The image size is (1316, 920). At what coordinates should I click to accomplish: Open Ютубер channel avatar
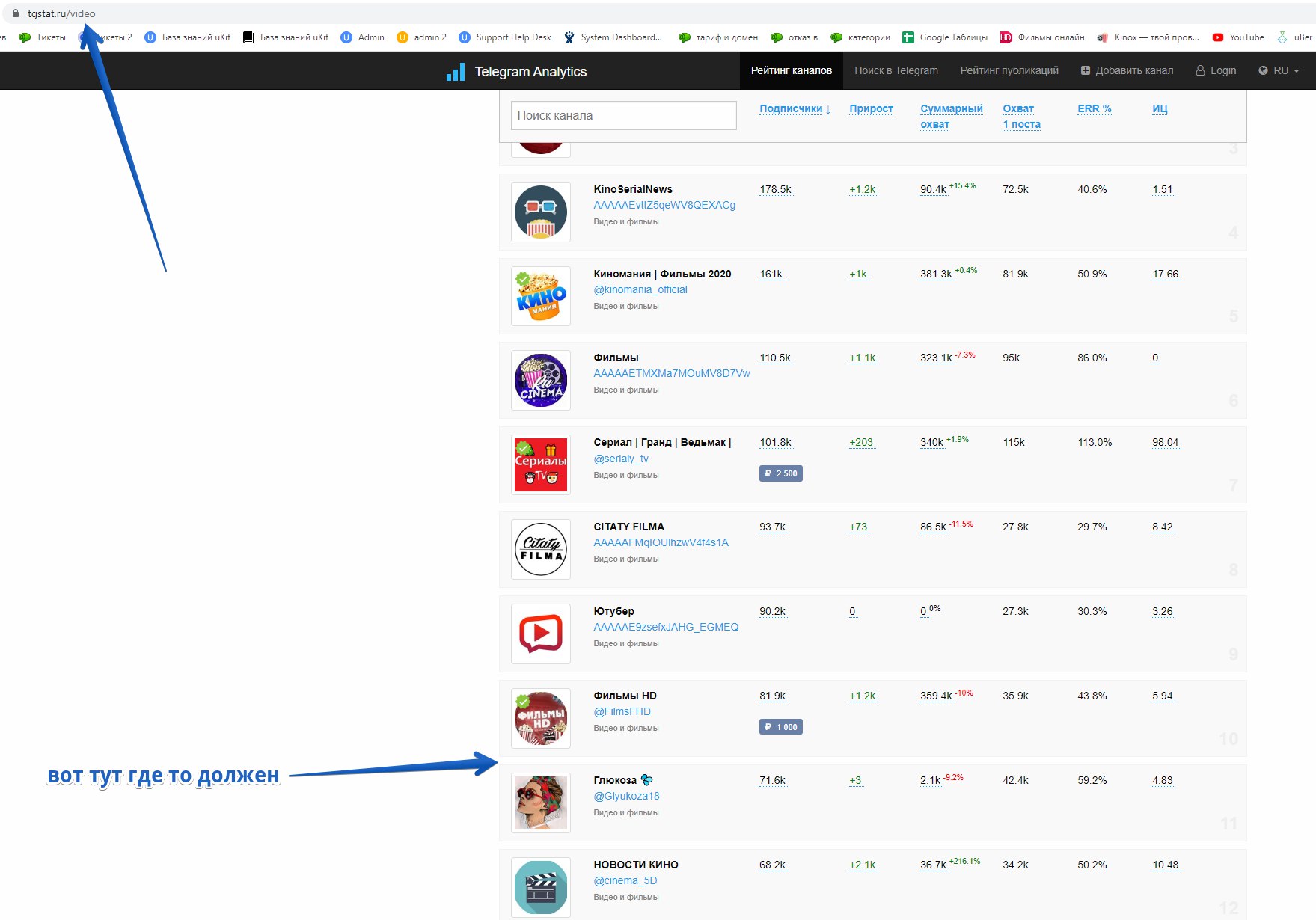click(x=541, y=634)
